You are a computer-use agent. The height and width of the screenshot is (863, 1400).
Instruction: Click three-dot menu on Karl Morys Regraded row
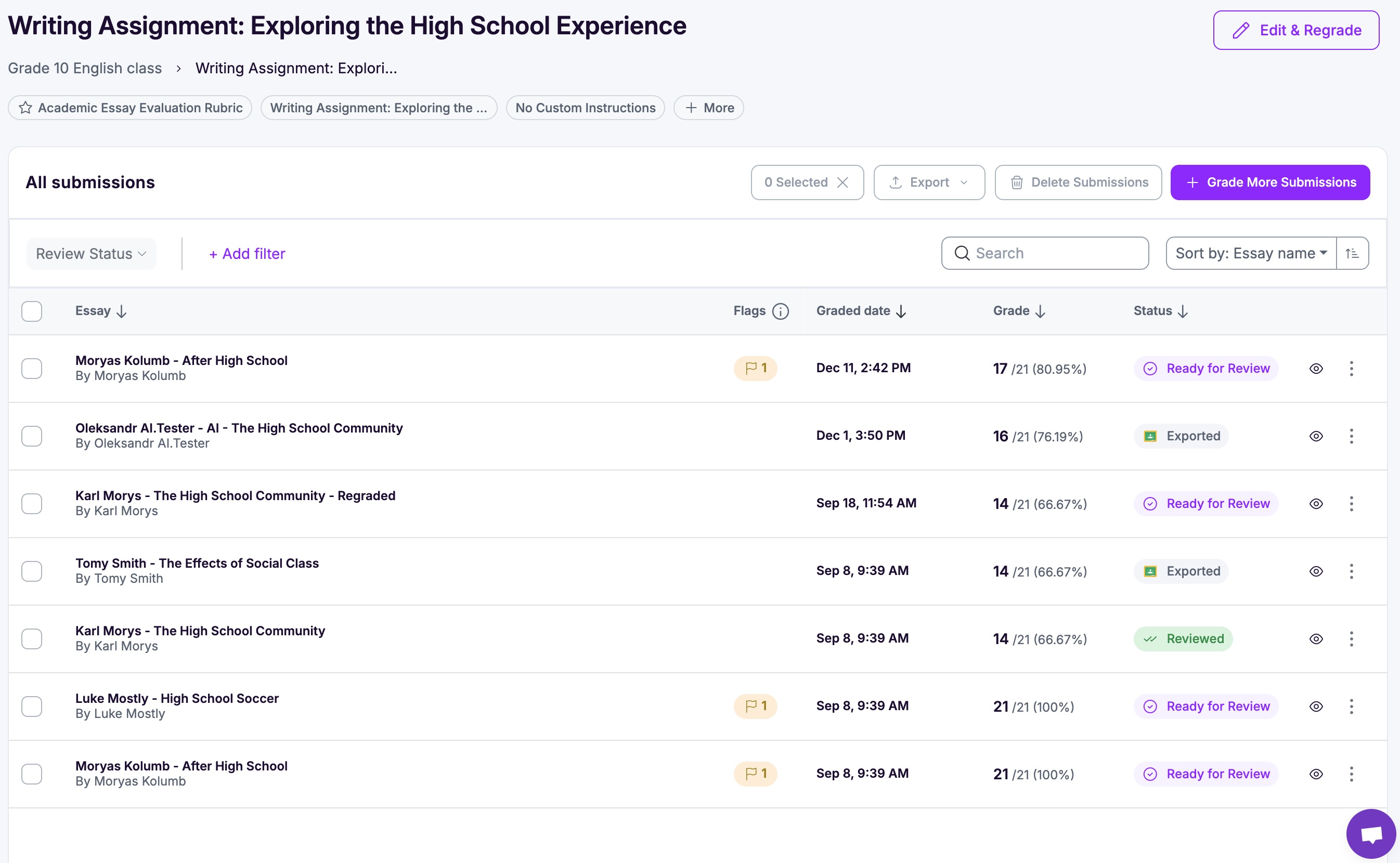coord(1351,504)
